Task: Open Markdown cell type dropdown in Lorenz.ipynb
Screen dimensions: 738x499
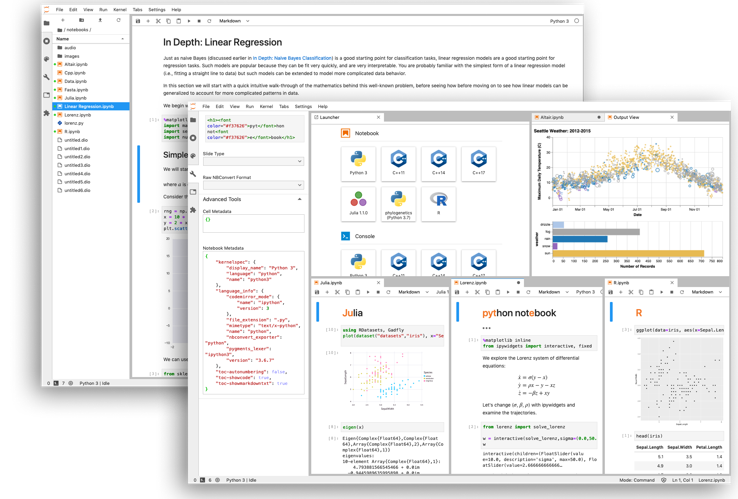Action: [x=553, y=292]
